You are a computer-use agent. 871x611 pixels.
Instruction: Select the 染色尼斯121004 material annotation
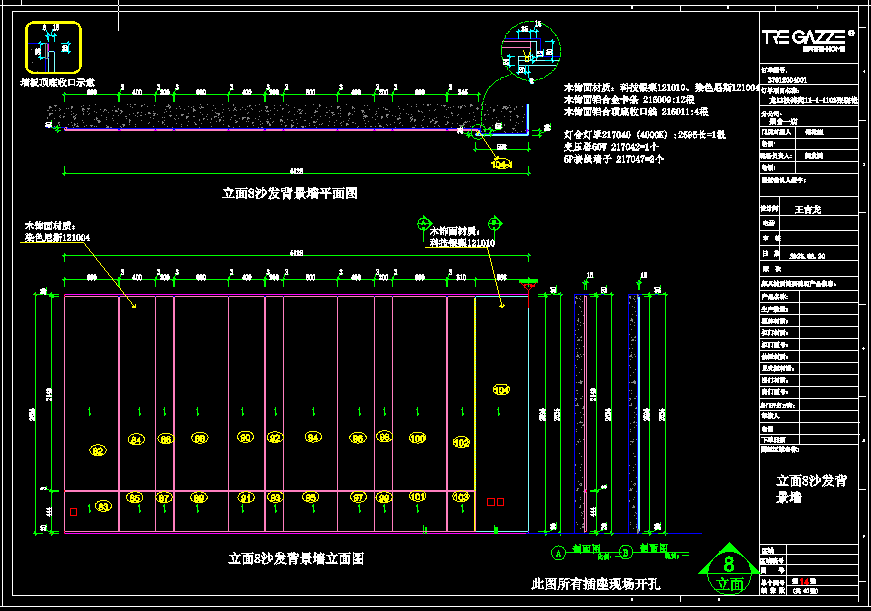pos(57,238)
